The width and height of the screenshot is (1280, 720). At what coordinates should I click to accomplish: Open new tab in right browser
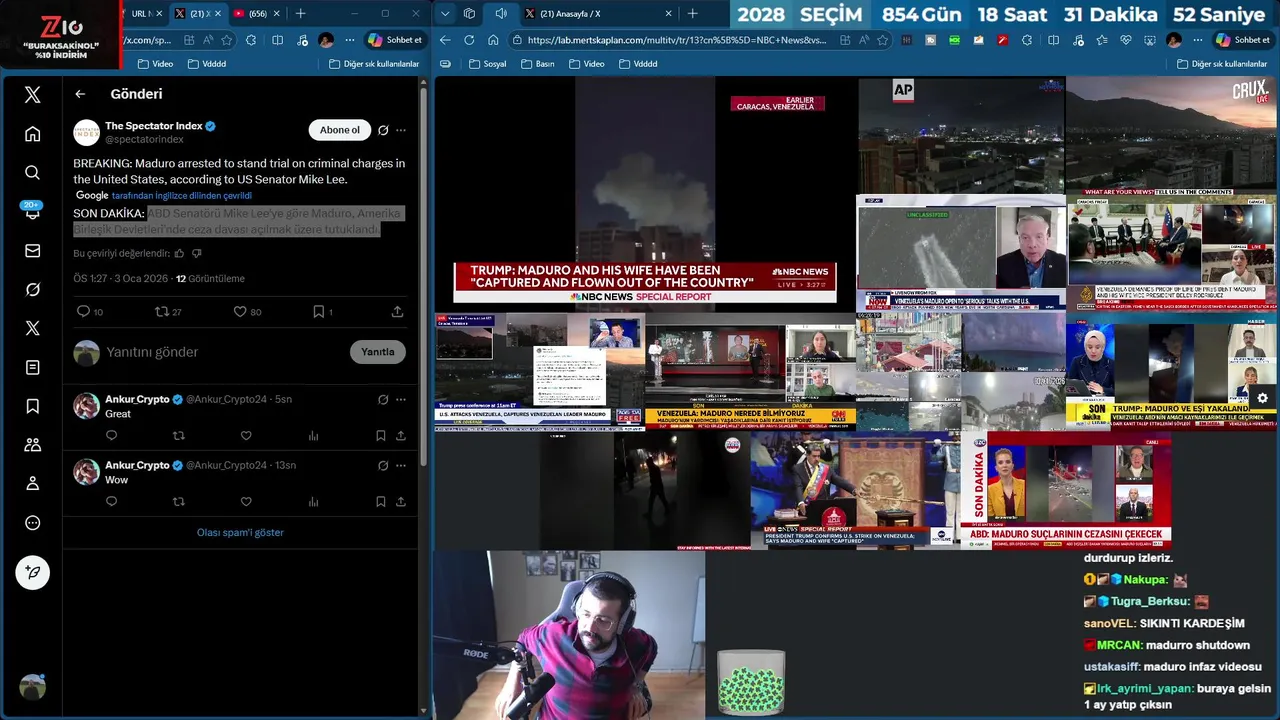pyautogui.click(x=692, y=14)
